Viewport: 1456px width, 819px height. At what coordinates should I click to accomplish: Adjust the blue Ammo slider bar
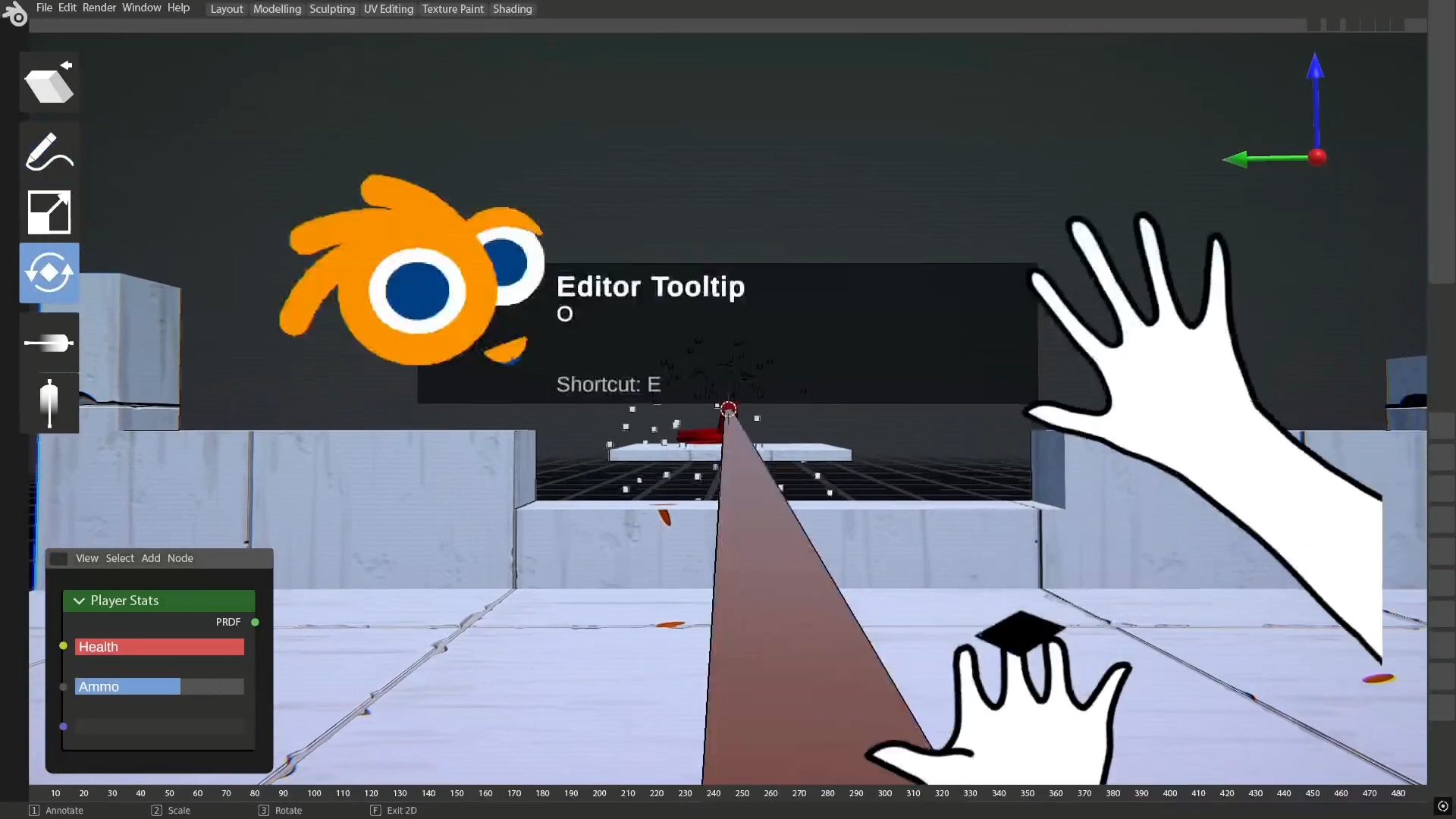coord(159,687)
